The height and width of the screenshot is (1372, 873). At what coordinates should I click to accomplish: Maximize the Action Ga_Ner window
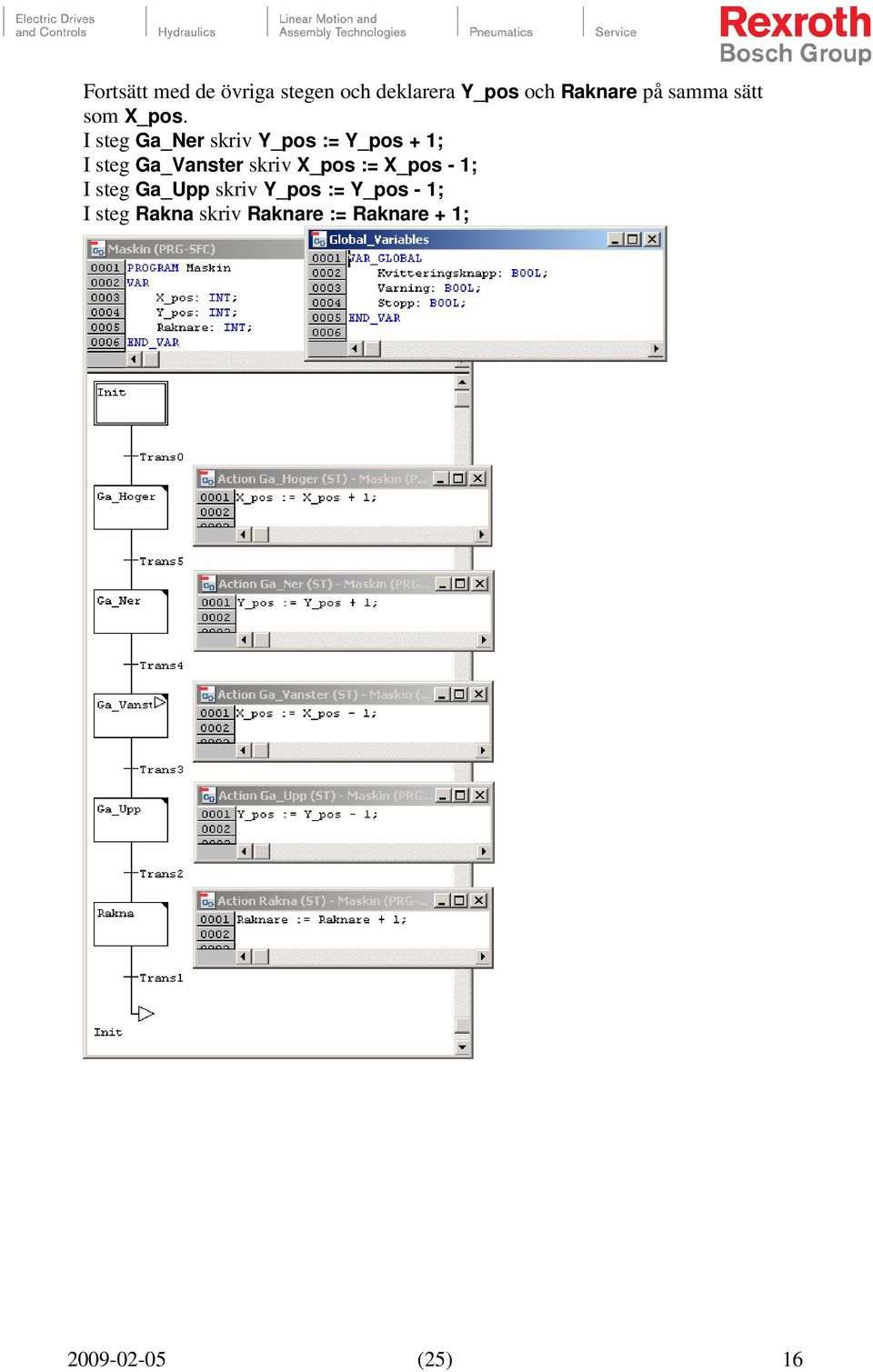(x=461, y=584)
